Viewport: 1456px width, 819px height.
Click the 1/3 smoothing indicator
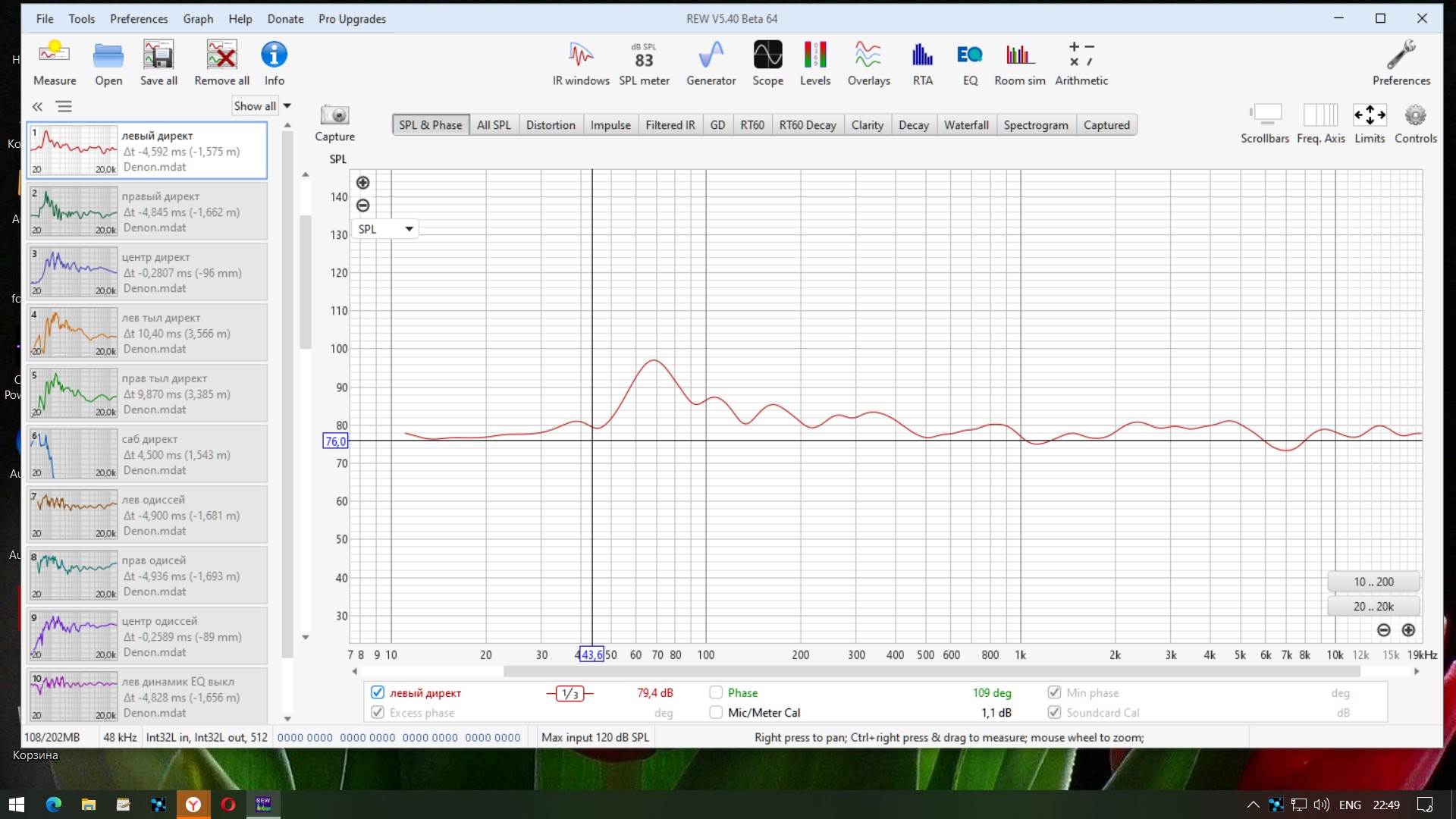[x=570, y=693]
